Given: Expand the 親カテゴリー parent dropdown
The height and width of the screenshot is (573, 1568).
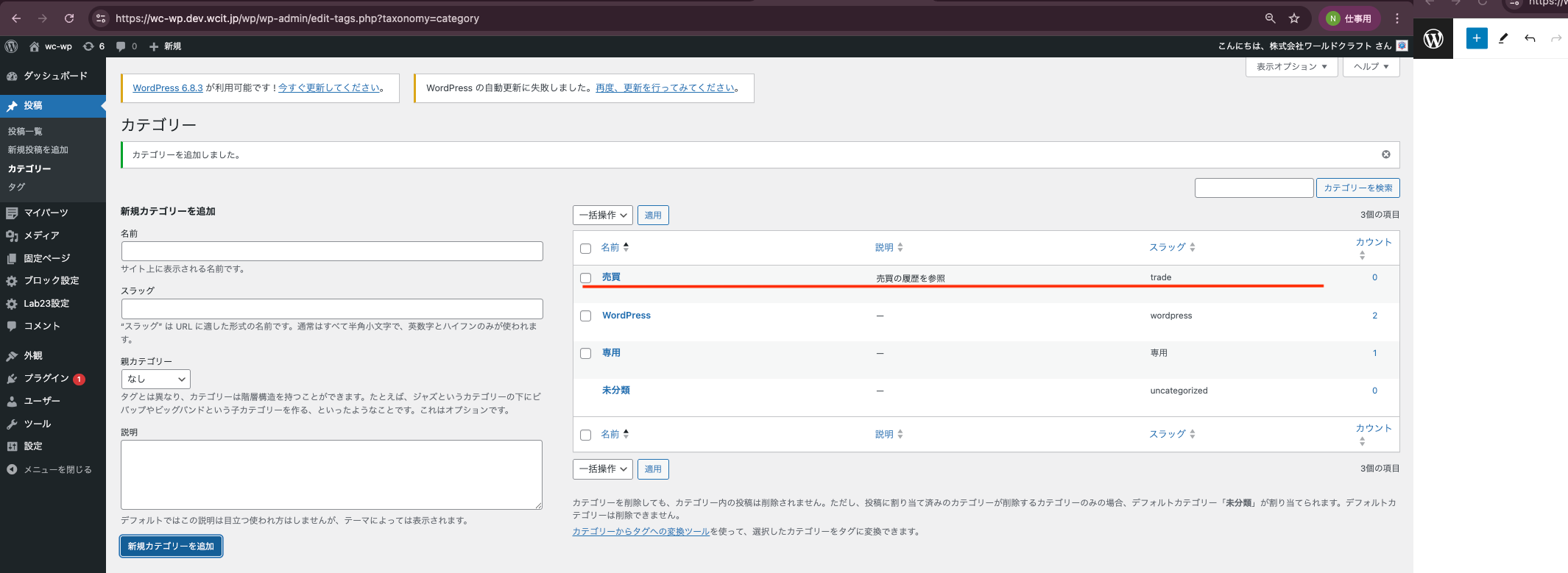Looking at the screenshot, I should pyautogui.click(x=155, y=379).
